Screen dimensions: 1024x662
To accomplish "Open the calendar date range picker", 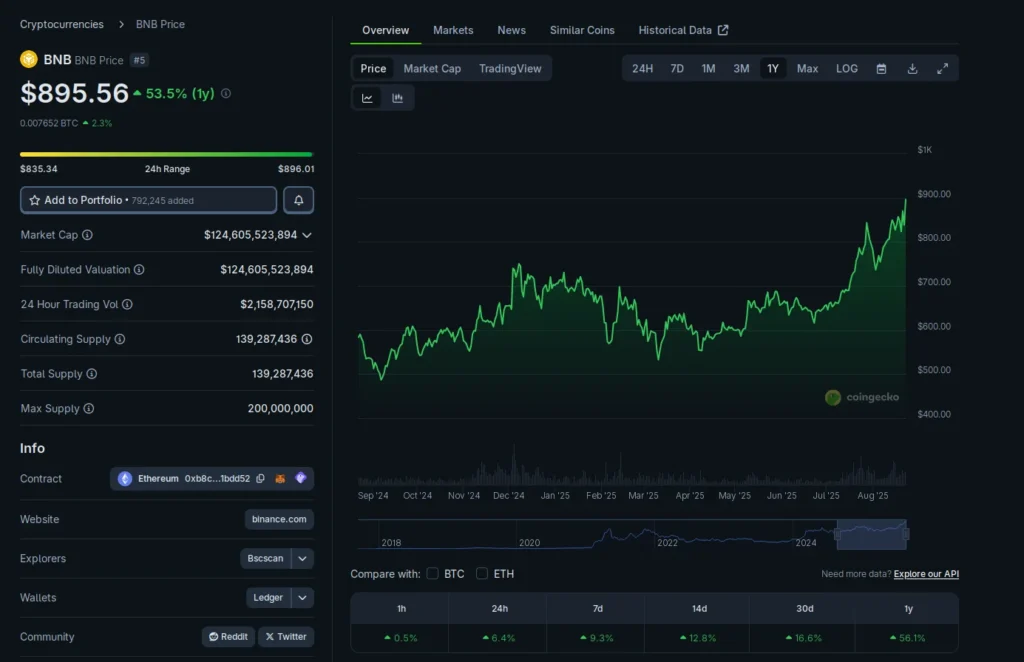I will [881, 69].
